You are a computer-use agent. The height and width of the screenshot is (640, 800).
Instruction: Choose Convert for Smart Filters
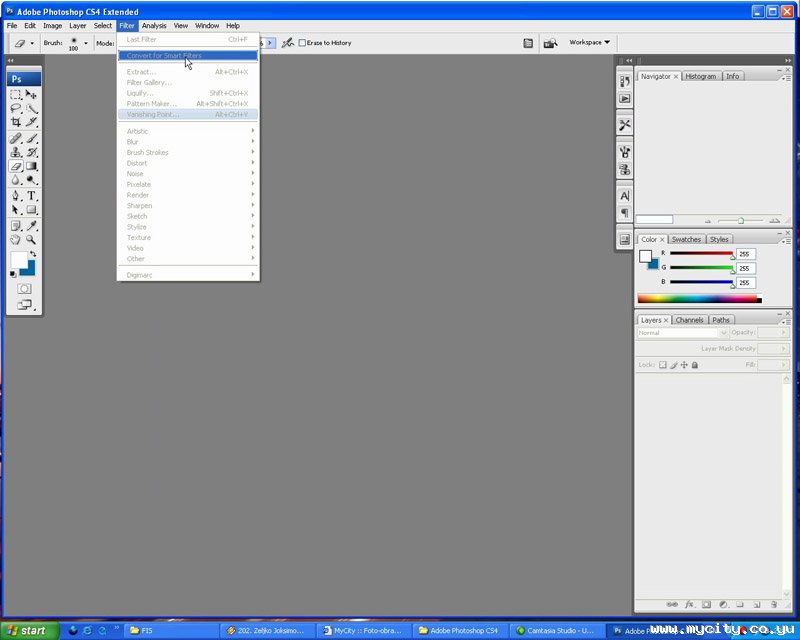[x=188, y=56]
